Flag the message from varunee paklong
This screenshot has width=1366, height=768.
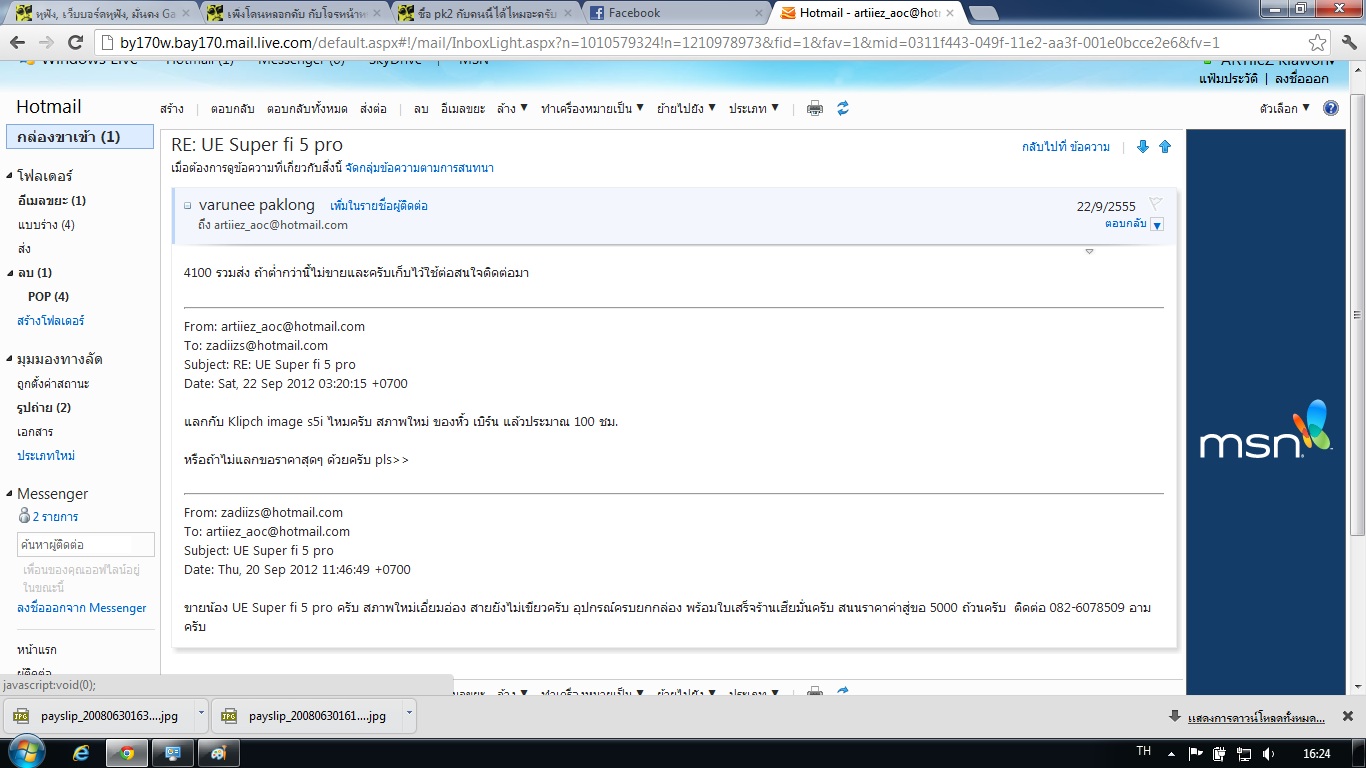click(1156, 203)
